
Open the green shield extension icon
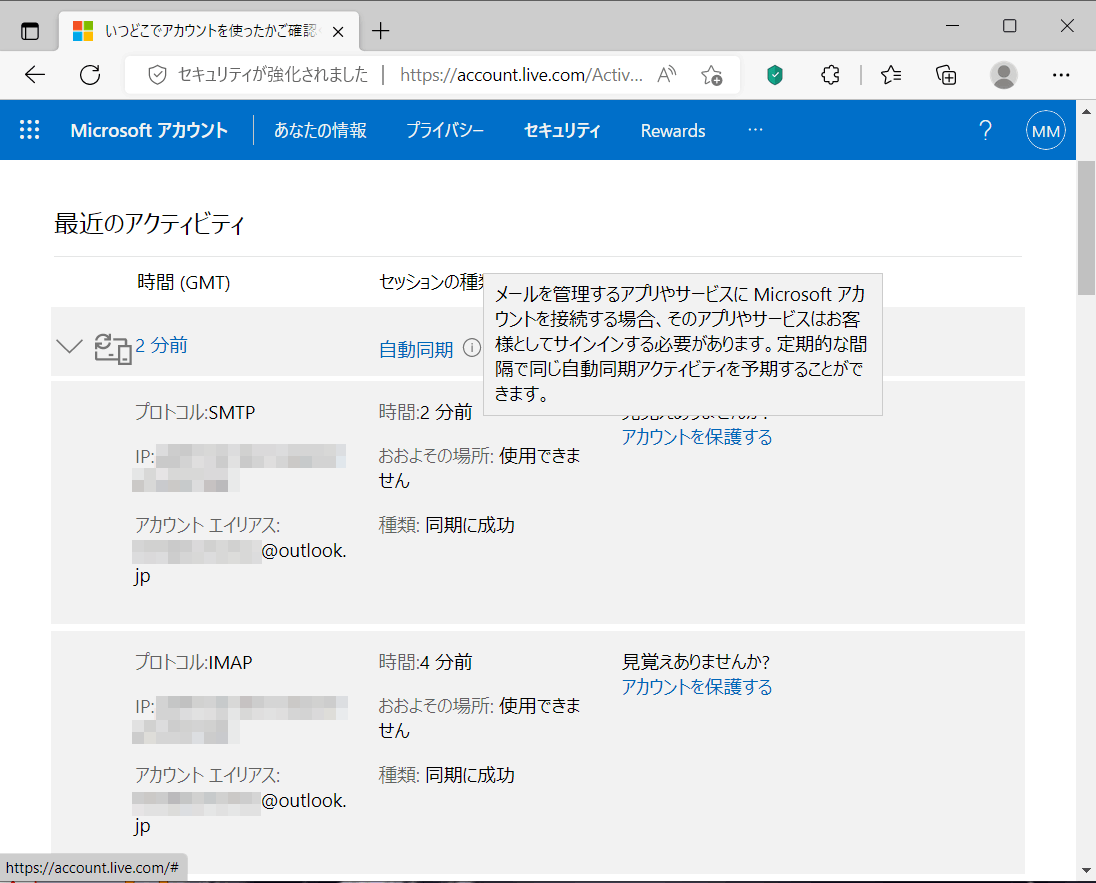[774, 75]
